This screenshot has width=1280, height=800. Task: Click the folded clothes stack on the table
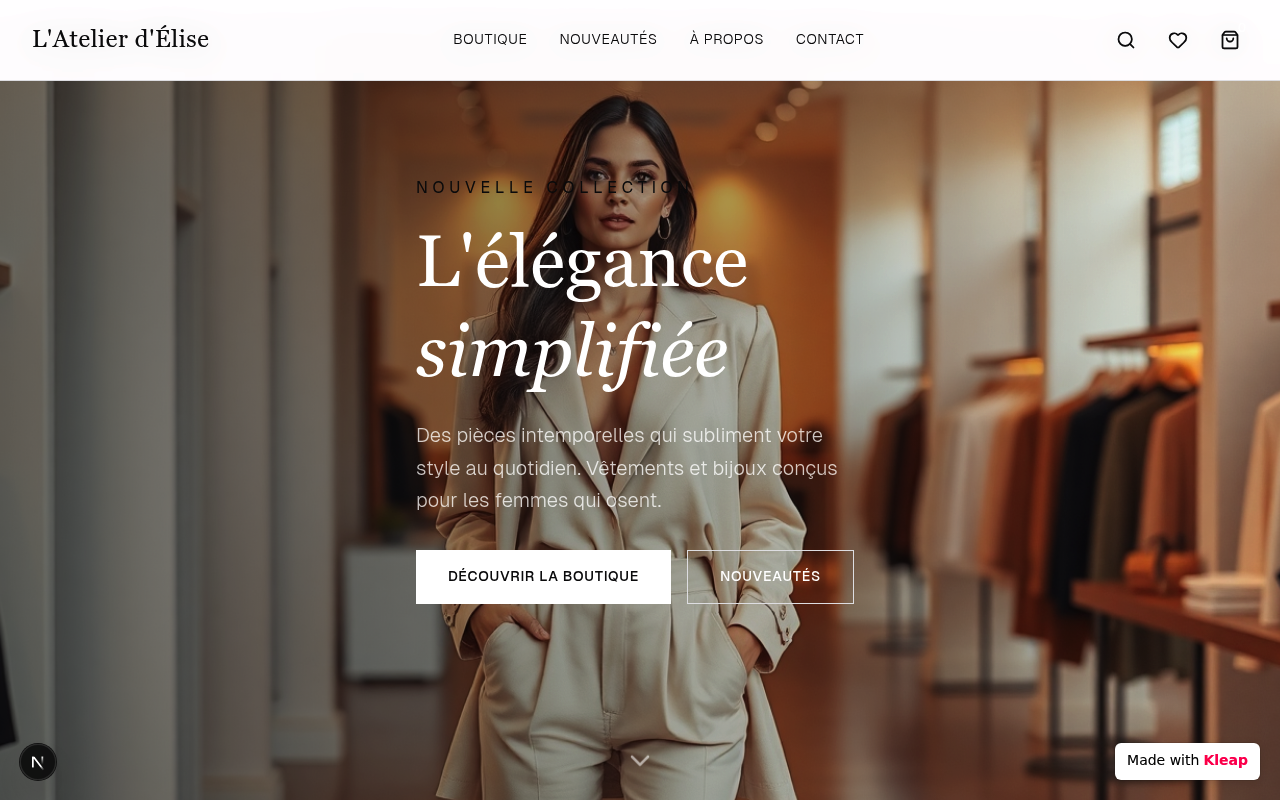(1224, 593)
